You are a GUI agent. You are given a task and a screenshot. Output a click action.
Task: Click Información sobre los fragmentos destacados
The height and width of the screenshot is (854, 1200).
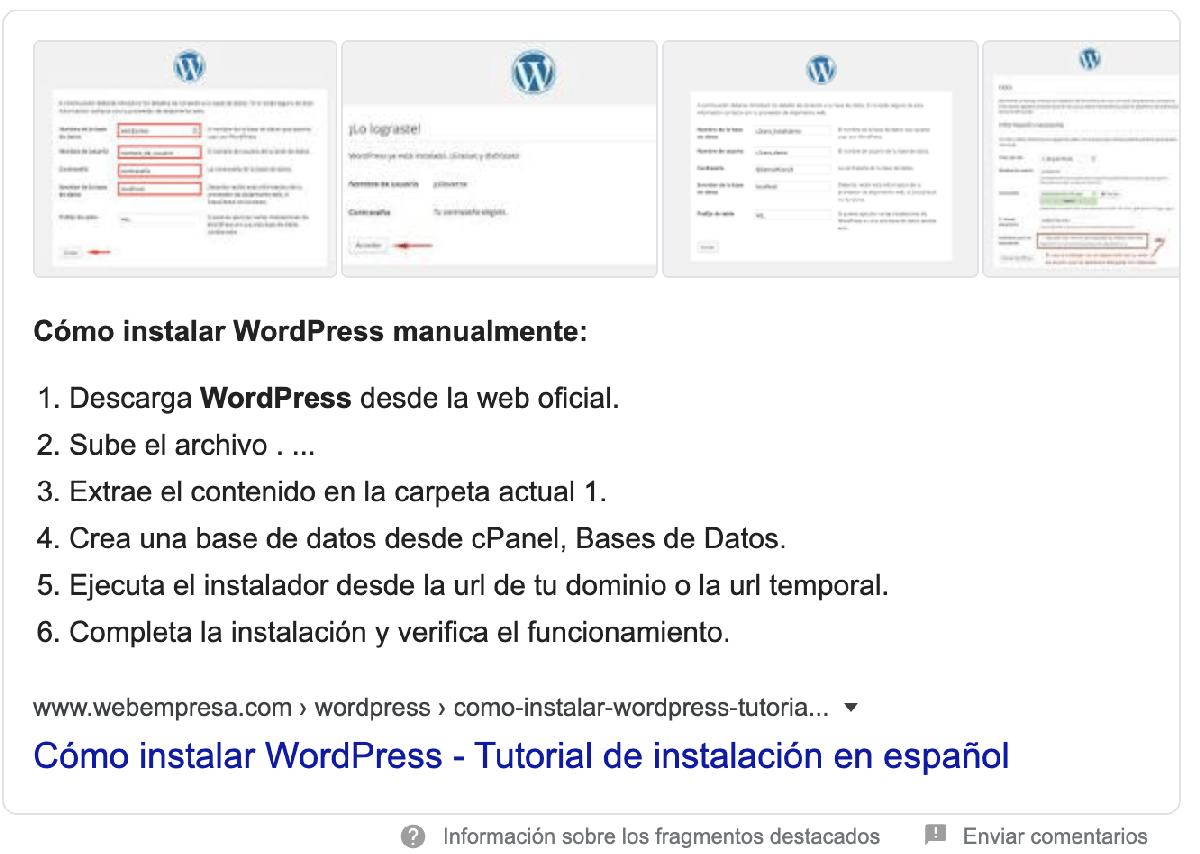point(658,836)
